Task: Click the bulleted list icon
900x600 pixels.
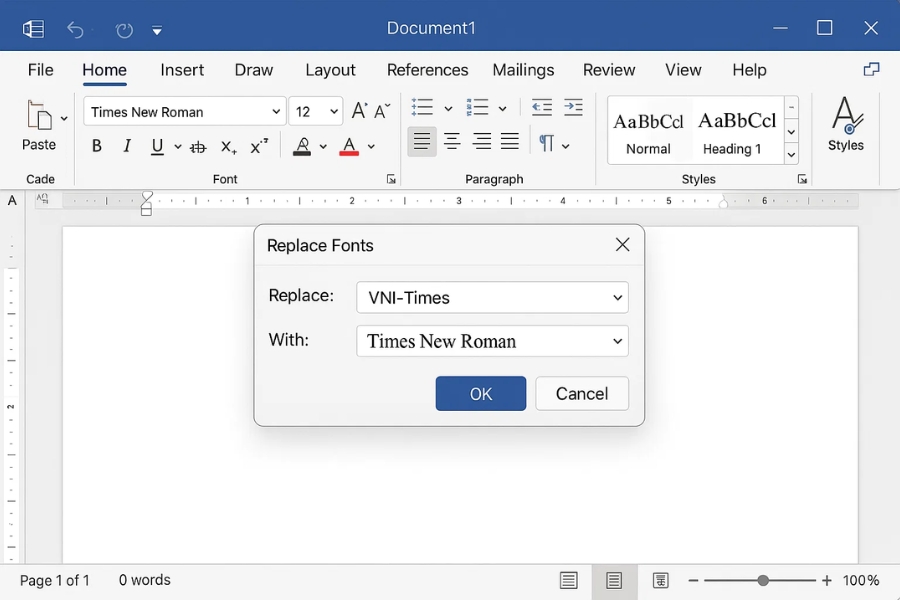Action: (x=421, y=107)
